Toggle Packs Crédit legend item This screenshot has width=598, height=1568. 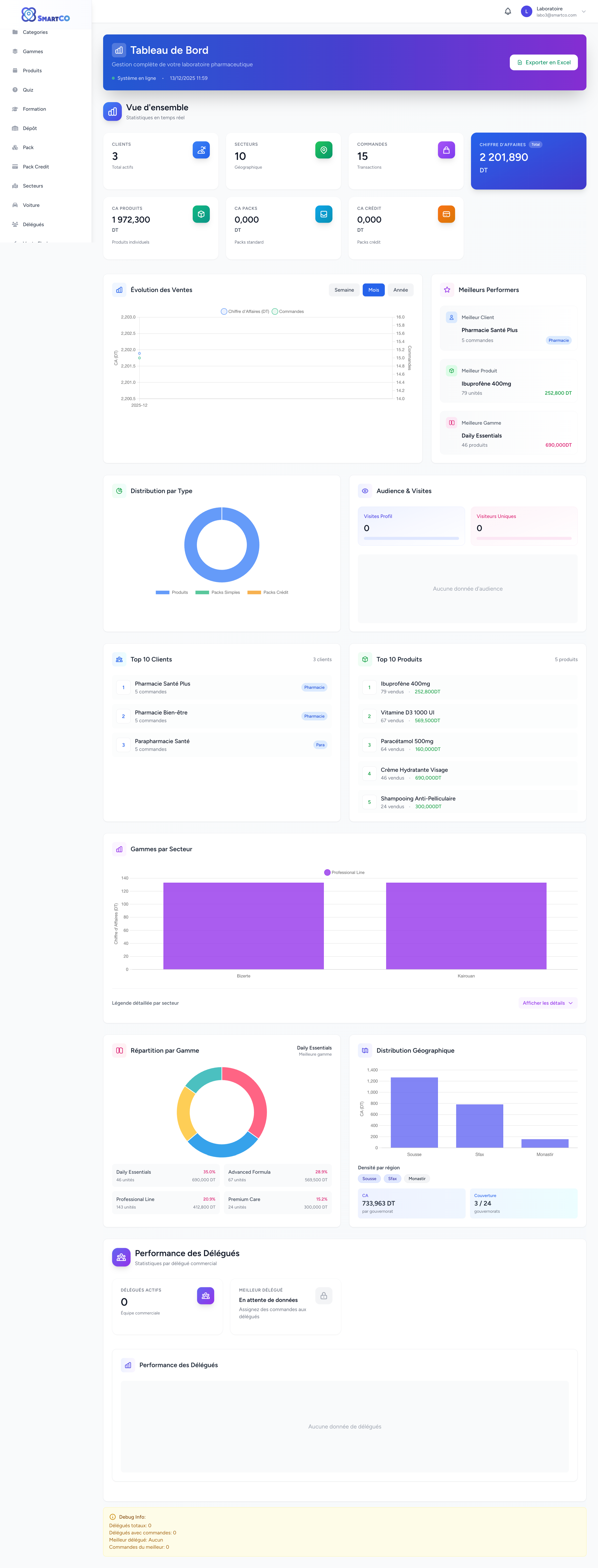coord(268,592)
